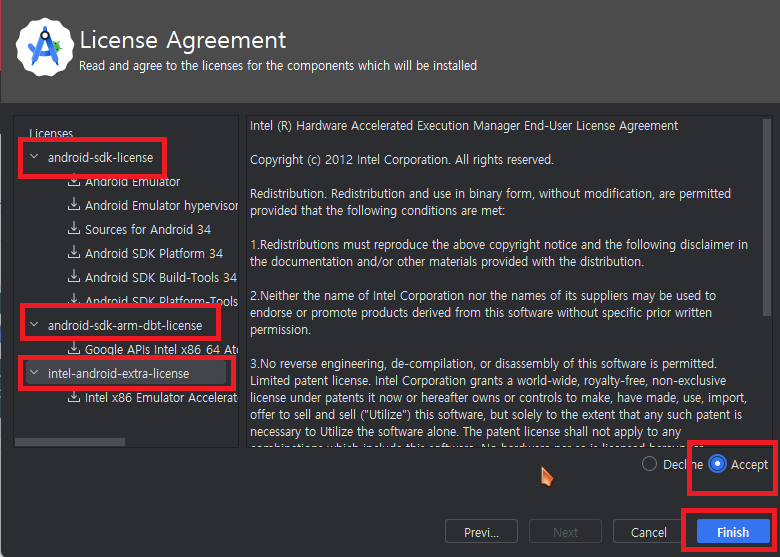The width and height of the screenshot is (780, 557).
Task: Collapse the android-sdk-license chevron
Action: [34, 157]
